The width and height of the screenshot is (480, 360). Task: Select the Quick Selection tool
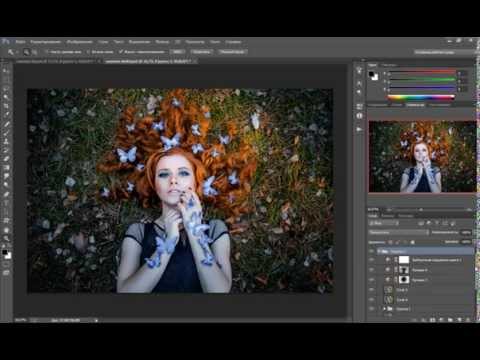click(6, 97)
